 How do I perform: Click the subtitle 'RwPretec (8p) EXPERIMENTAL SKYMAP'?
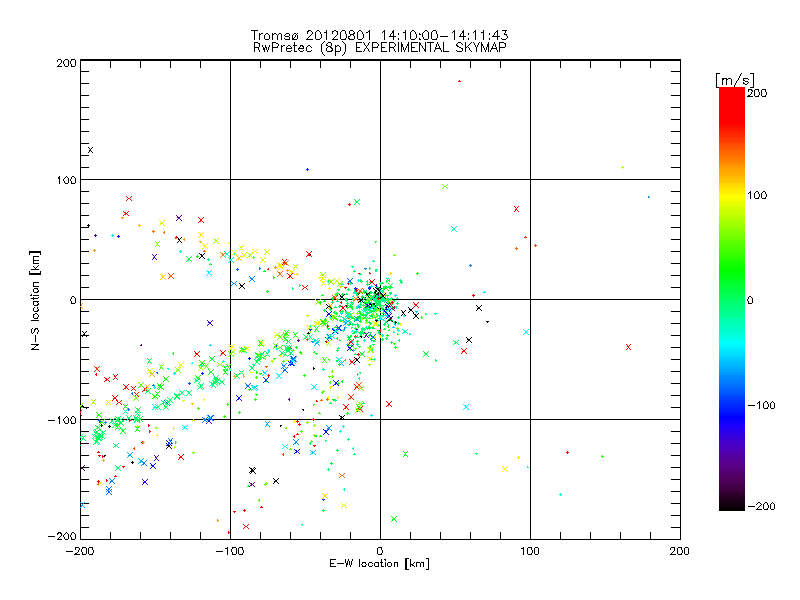379,48
